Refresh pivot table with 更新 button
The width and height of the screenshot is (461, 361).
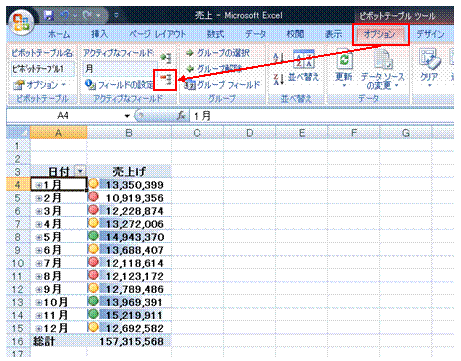tap(344, 68)
